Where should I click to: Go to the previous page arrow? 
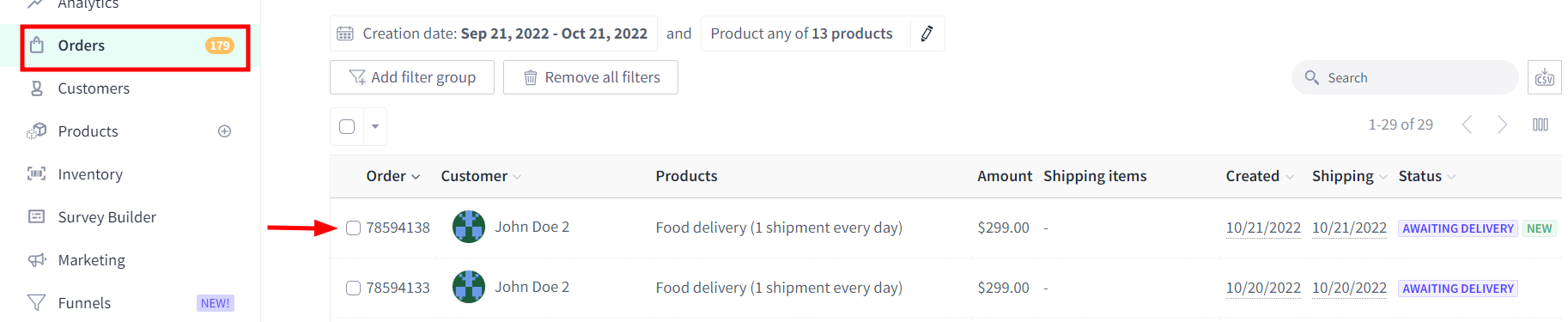[x=1467, y=125]
